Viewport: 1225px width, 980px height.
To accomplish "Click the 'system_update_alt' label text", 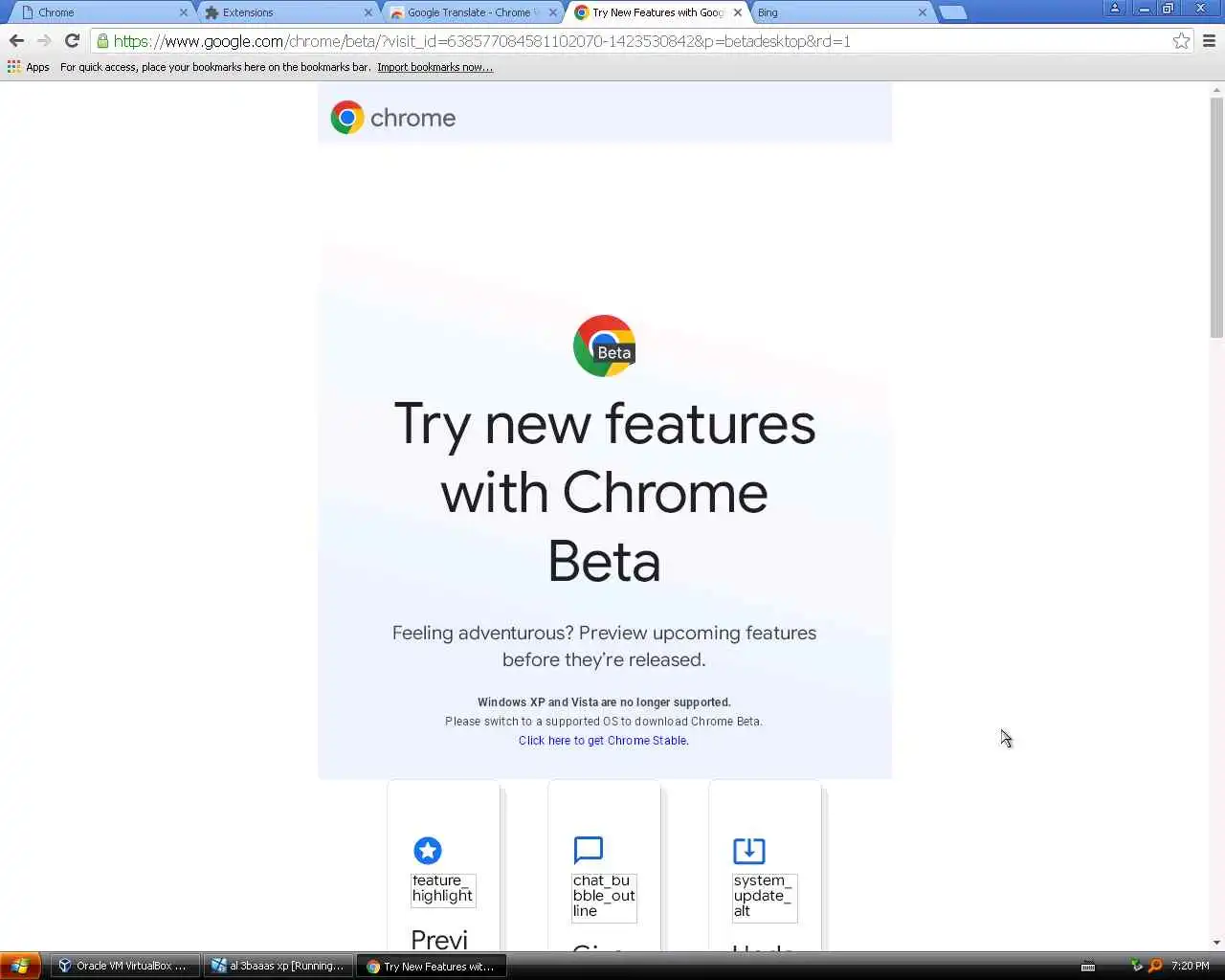I will click(x=763, y=896).
